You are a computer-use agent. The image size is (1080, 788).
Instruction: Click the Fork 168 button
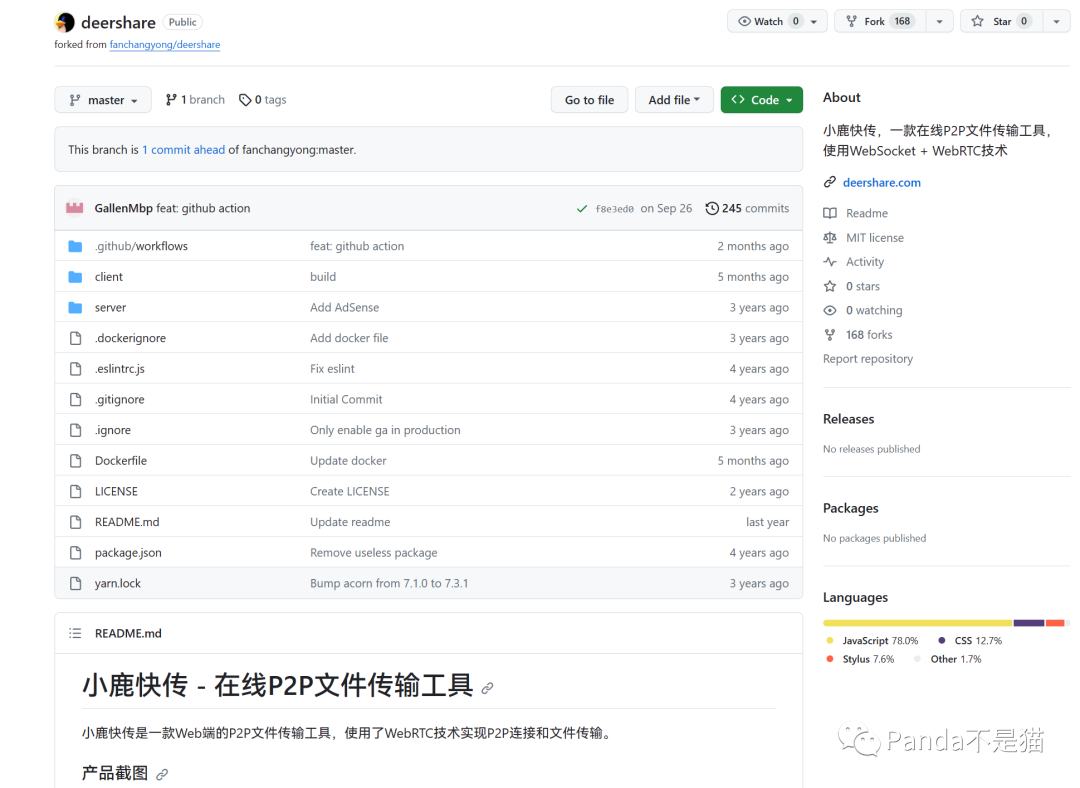(x=880, y=21)
